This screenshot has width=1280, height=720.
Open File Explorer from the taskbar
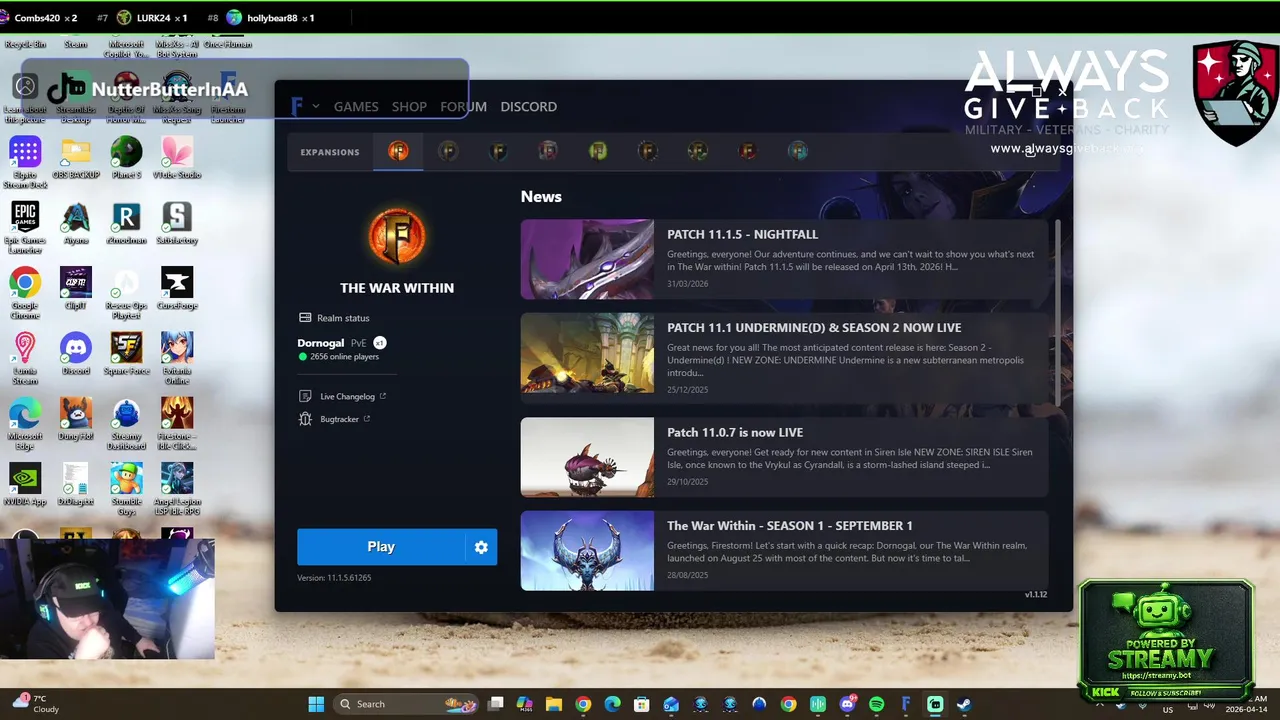[x=553, y=704]
